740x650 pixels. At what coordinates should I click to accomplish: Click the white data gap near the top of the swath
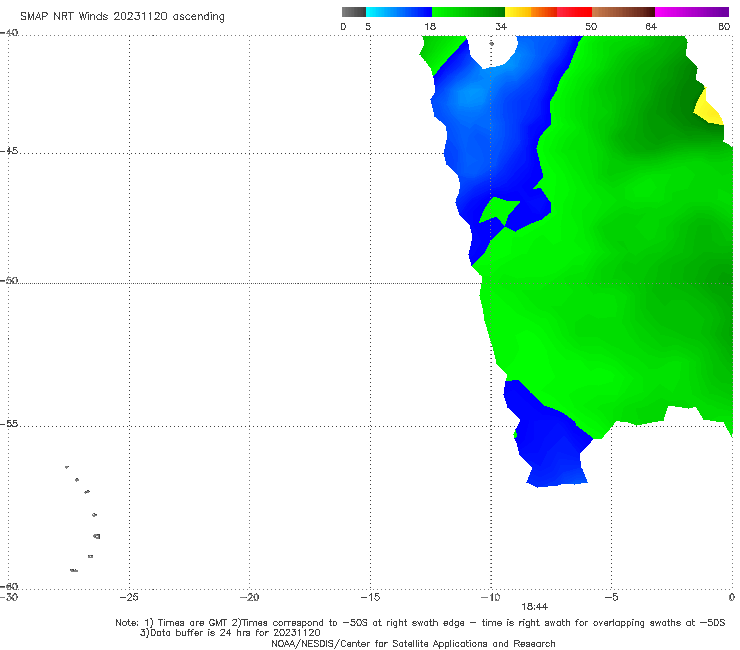pos(492,50)
